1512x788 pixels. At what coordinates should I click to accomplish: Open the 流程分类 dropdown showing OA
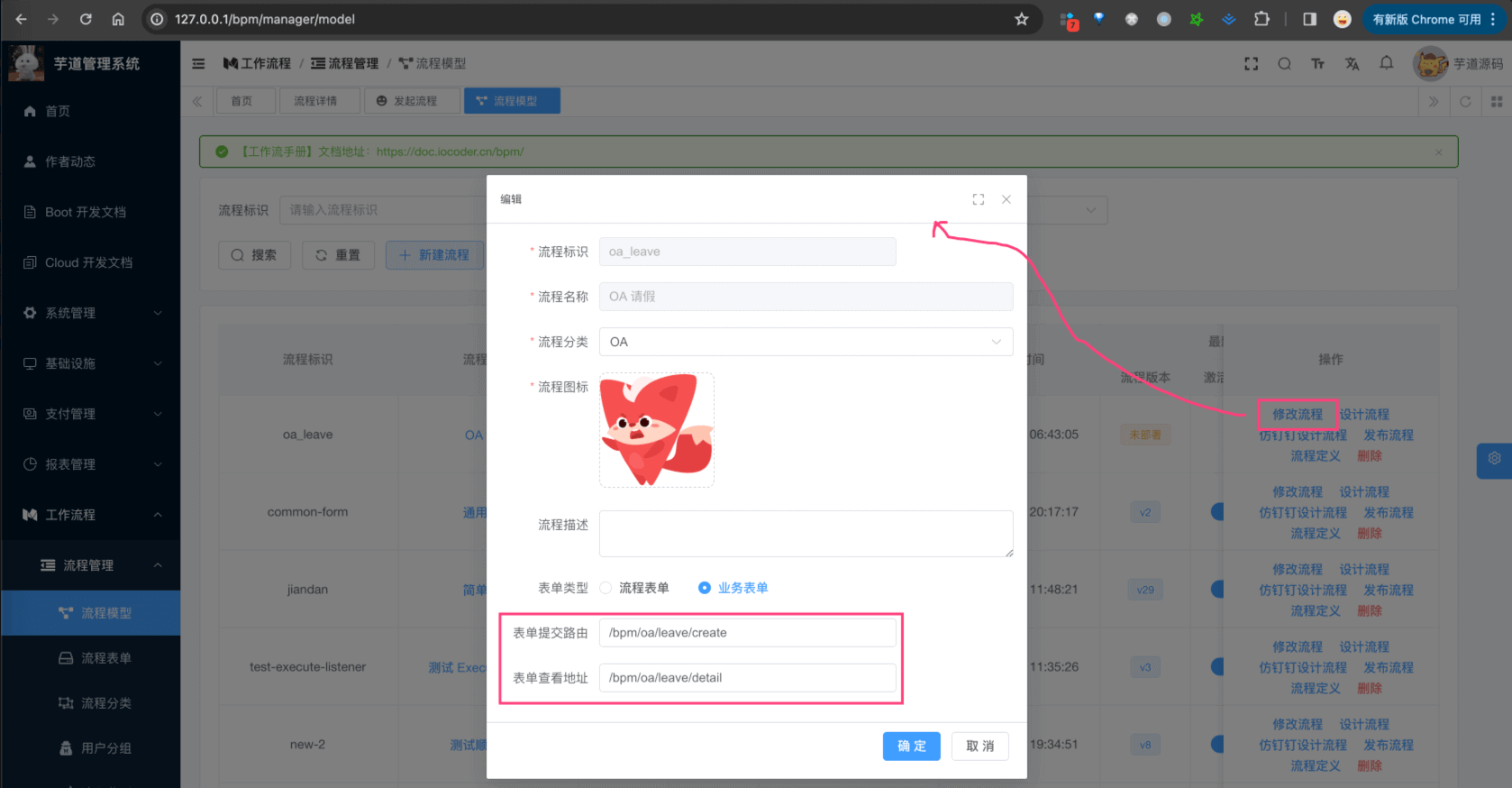click(806, 342)
